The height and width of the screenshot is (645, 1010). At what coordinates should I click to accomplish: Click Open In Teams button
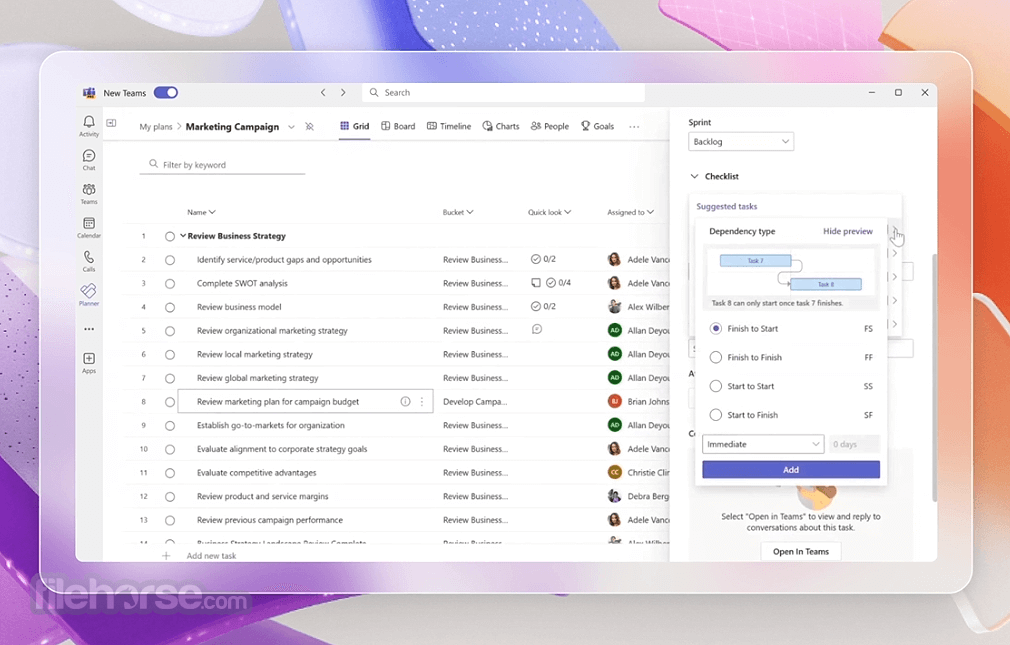click(801, 552)
